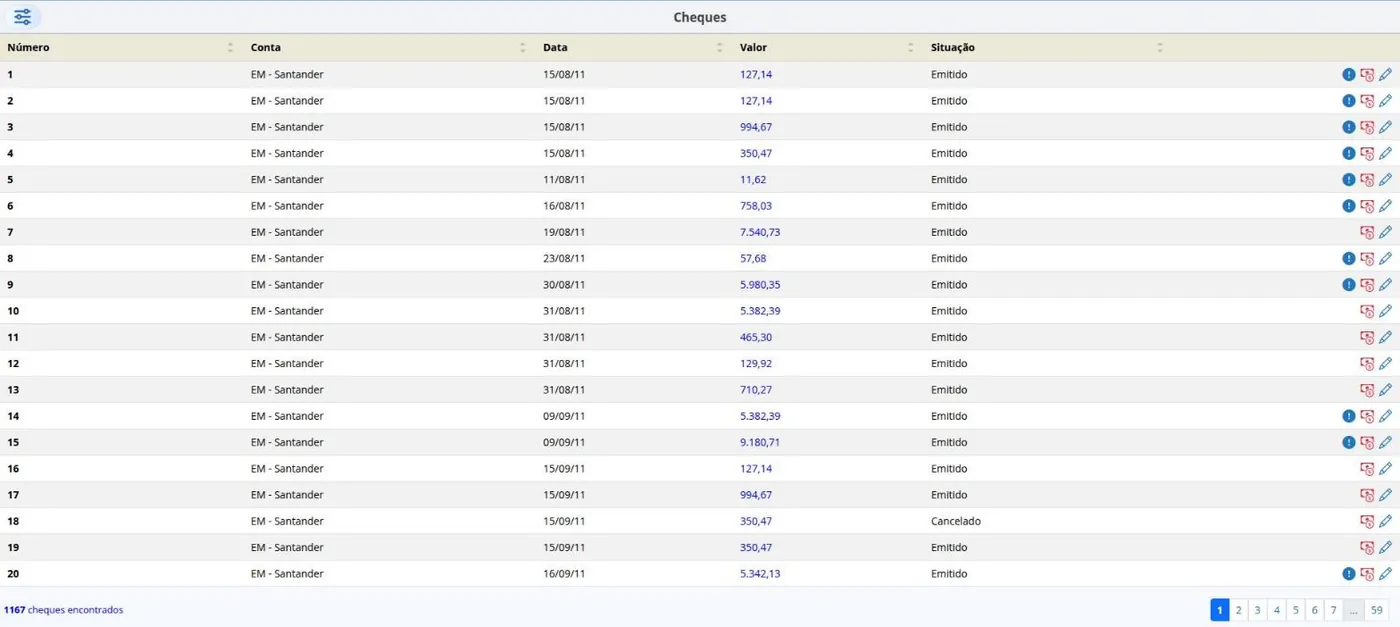Edit cheque 9 via the pencil icon

click(1385, 285)
